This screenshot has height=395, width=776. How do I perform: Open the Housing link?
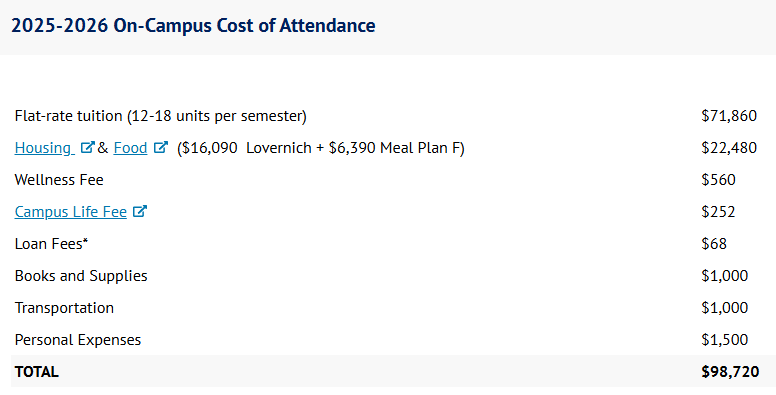point(43,148)
